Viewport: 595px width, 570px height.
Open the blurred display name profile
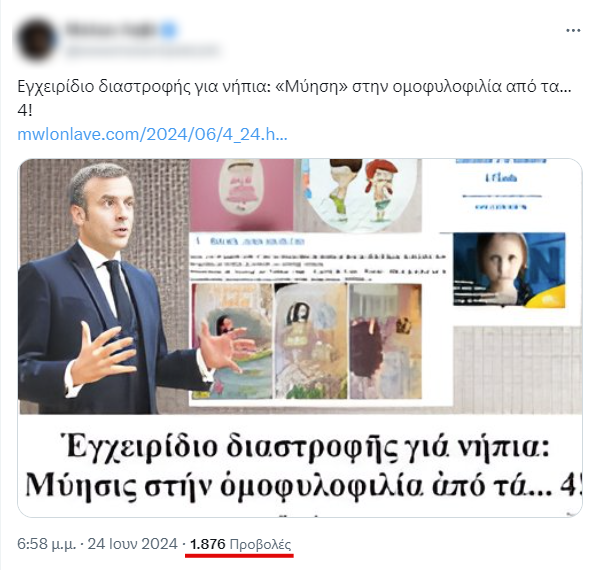[112, 30]
